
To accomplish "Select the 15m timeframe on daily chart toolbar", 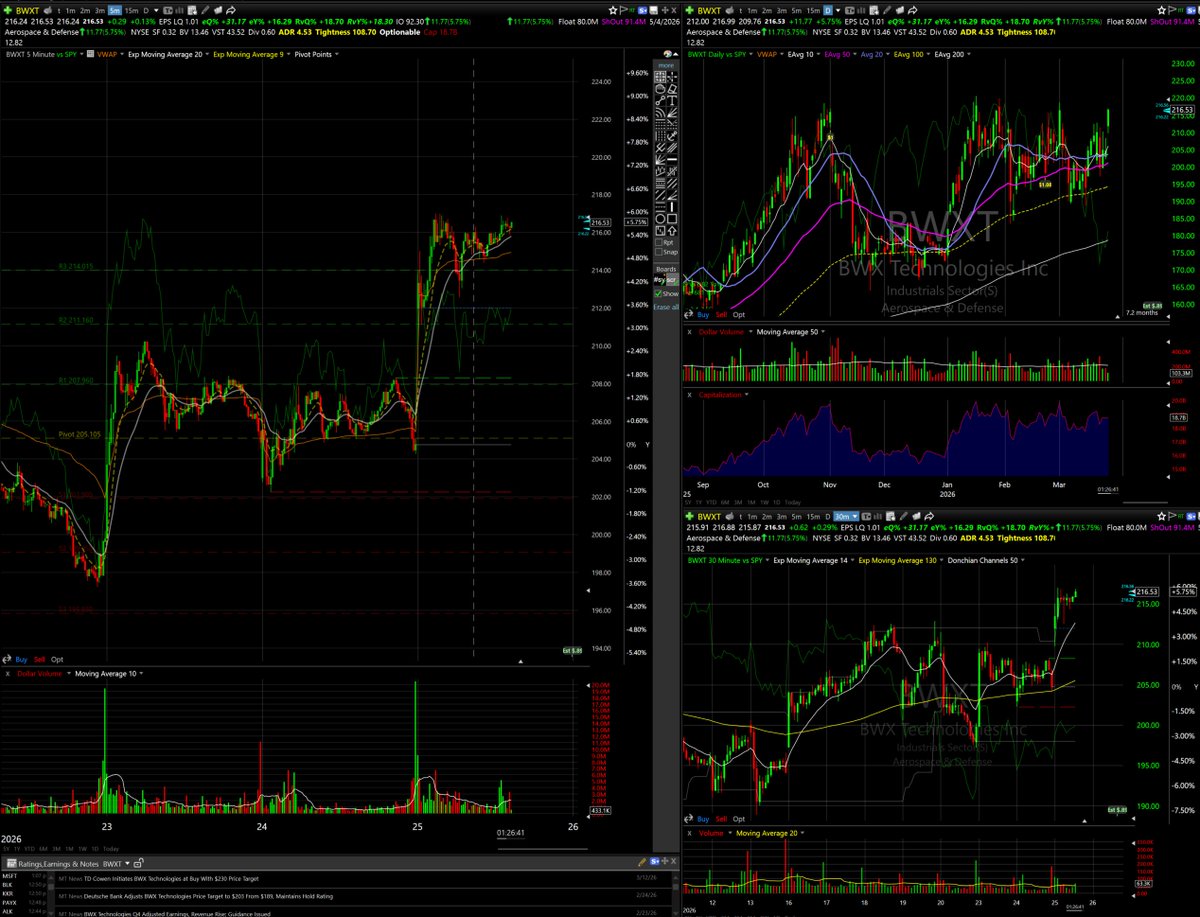I will coord(813,11).
